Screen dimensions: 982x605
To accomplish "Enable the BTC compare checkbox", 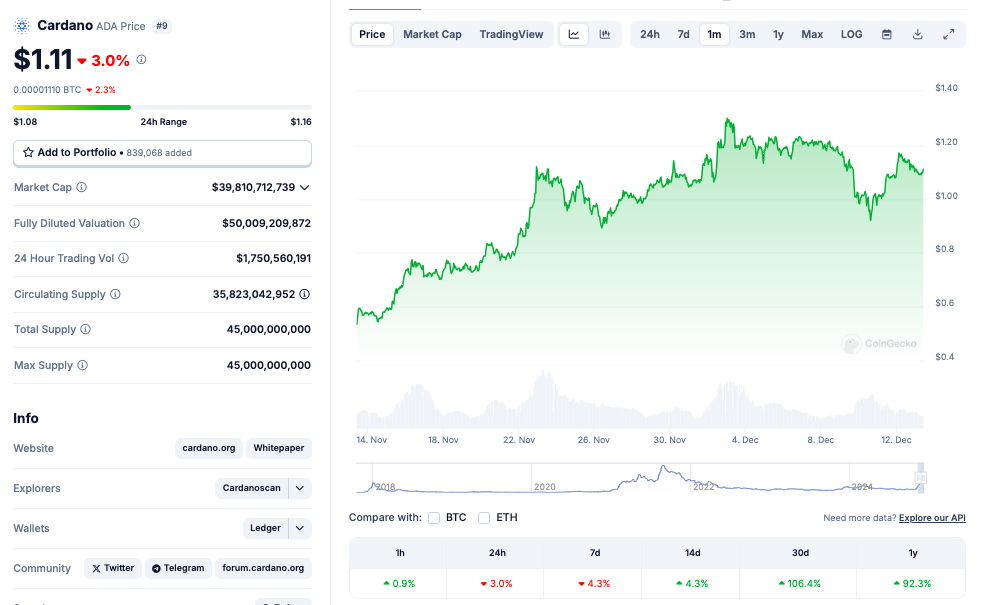I will 434,518.
